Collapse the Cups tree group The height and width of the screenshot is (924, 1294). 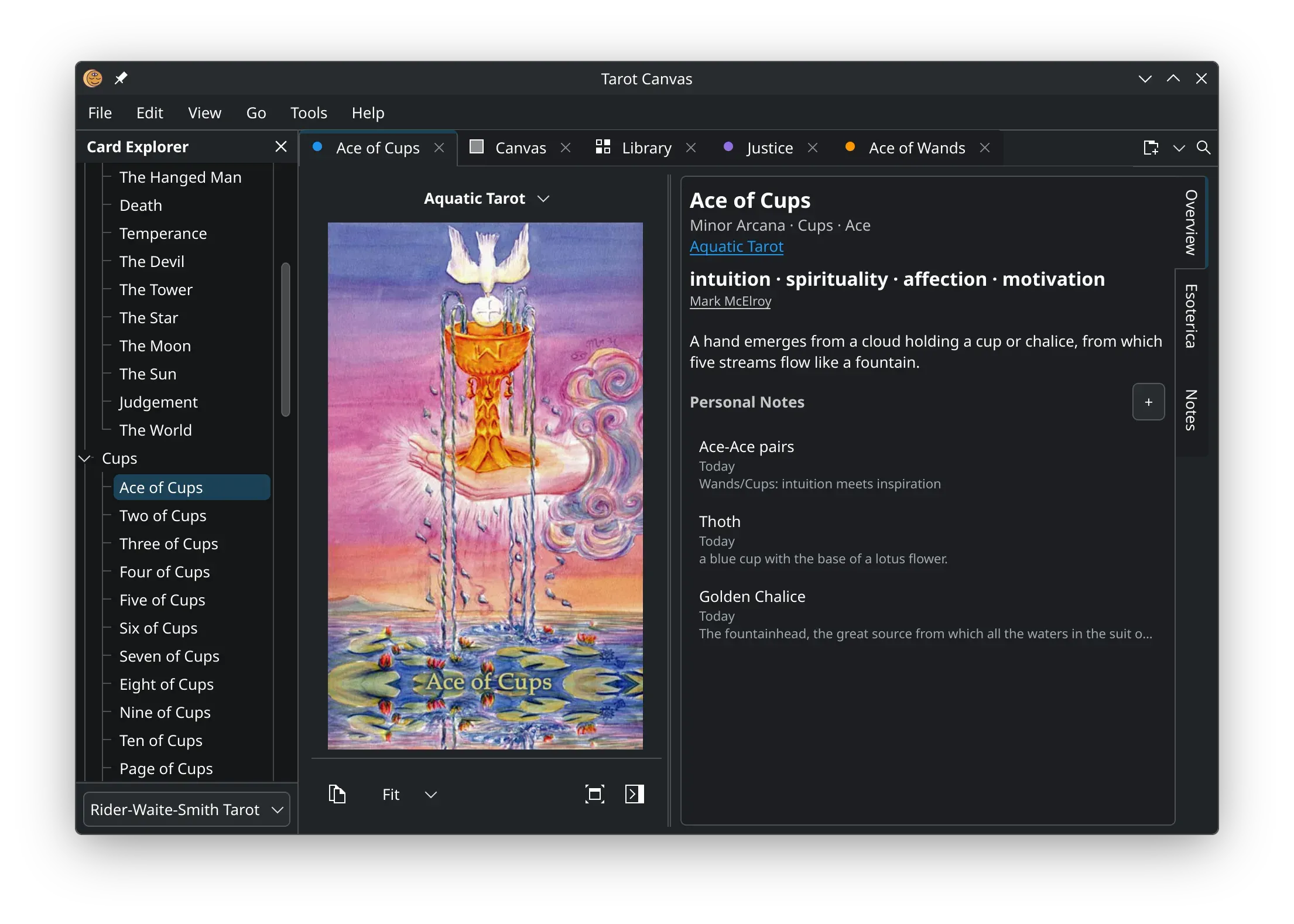point(85,458)
